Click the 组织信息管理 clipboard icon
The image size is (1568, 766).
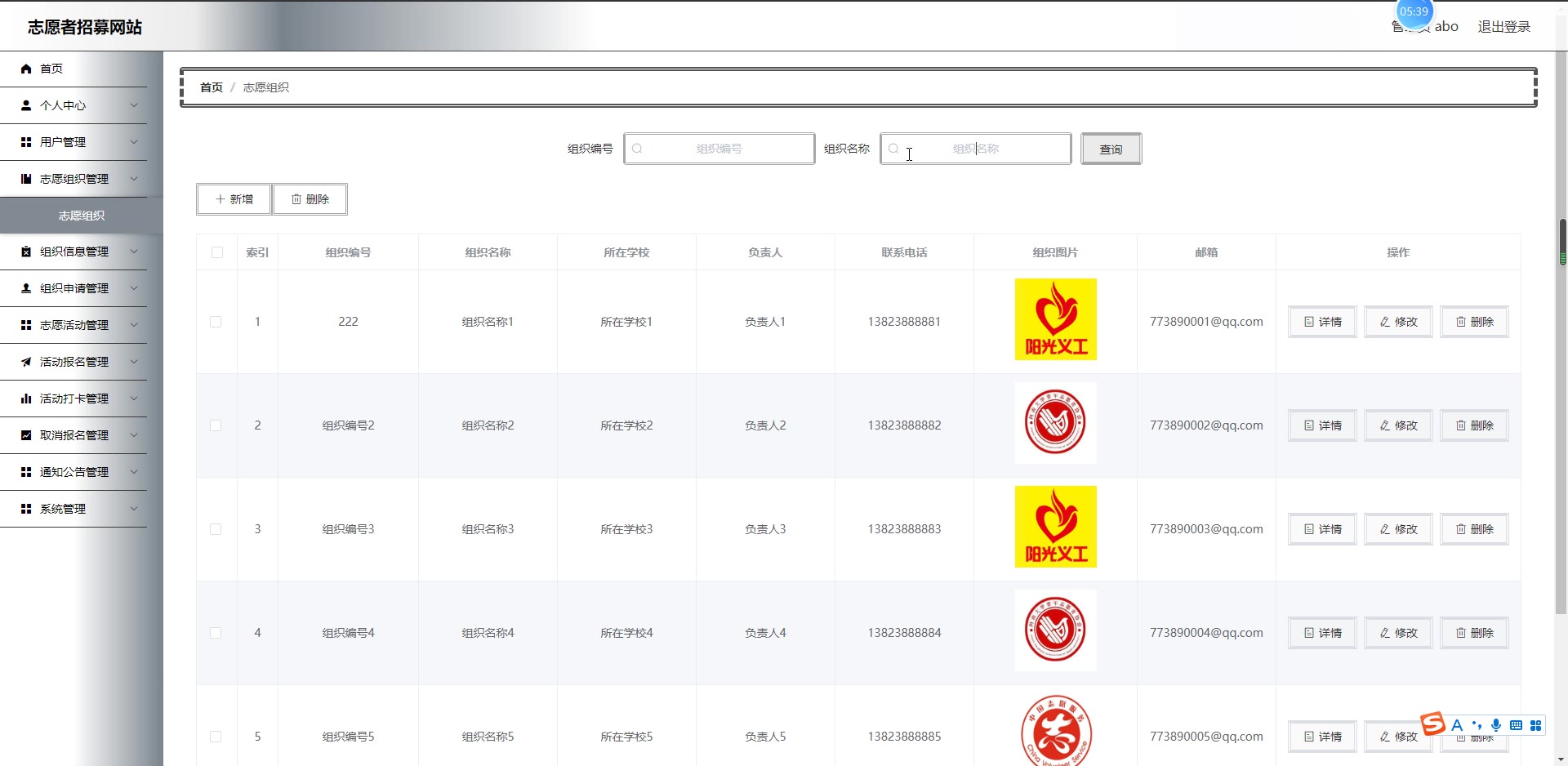coord(26,252)
